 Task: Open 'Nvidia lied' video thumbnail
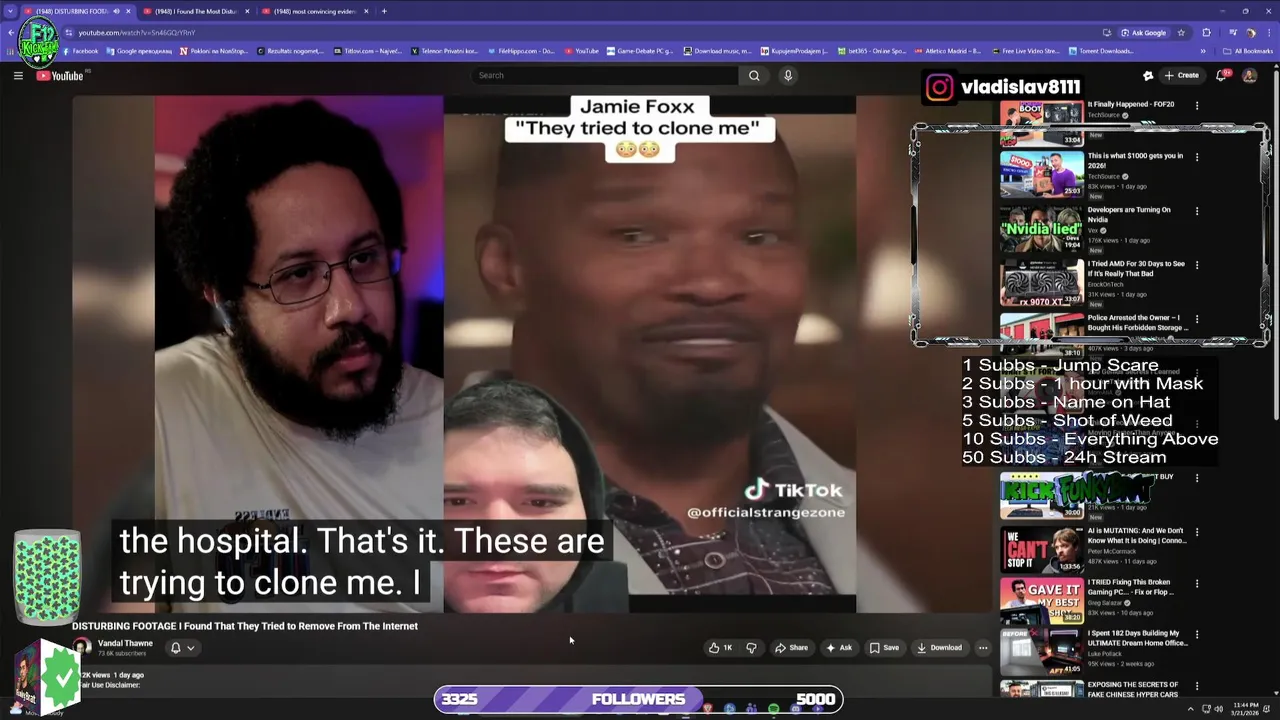[1041, 228]
